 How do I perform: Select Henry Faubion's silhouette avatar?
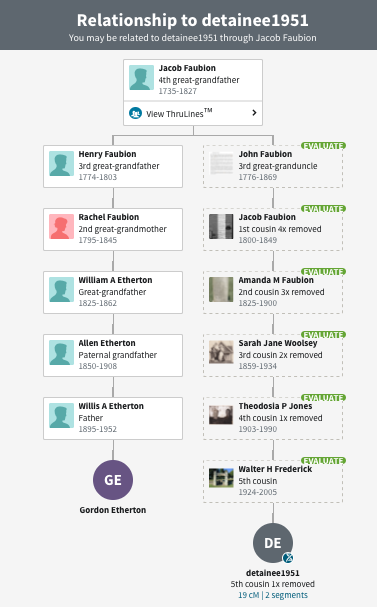click(62, 163)
